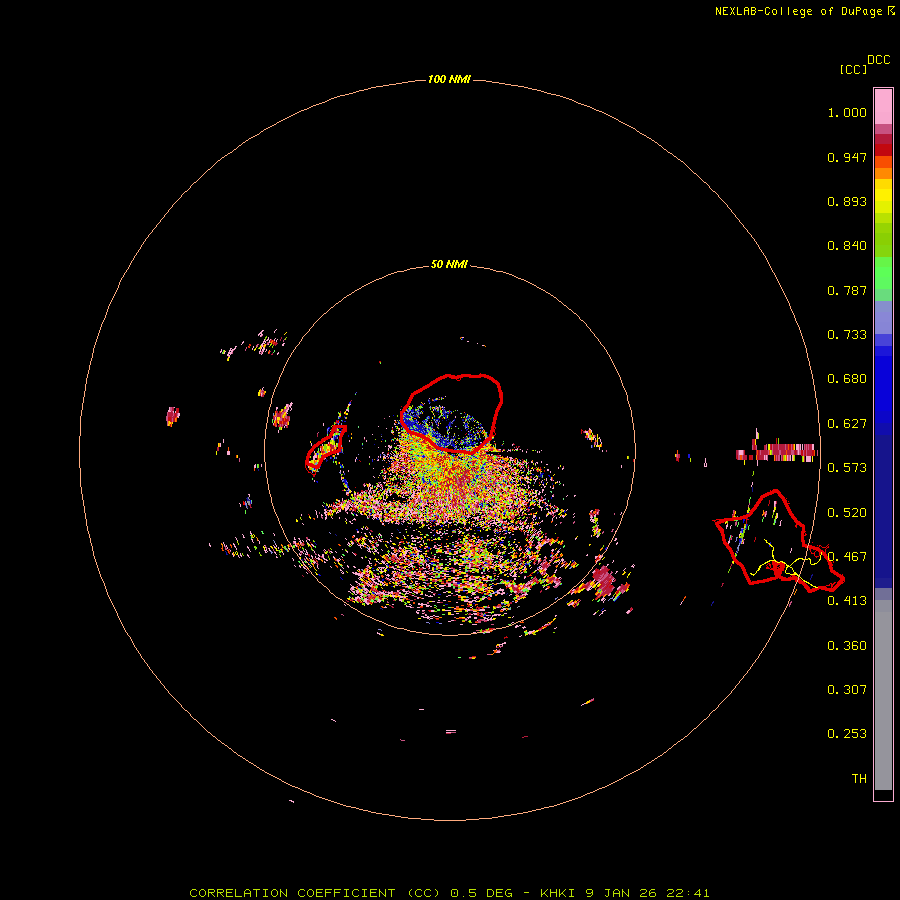
Task: Click the Correlation Coefficient KHKI caption text
Action: pyautogui.click(x=449, y=893)
